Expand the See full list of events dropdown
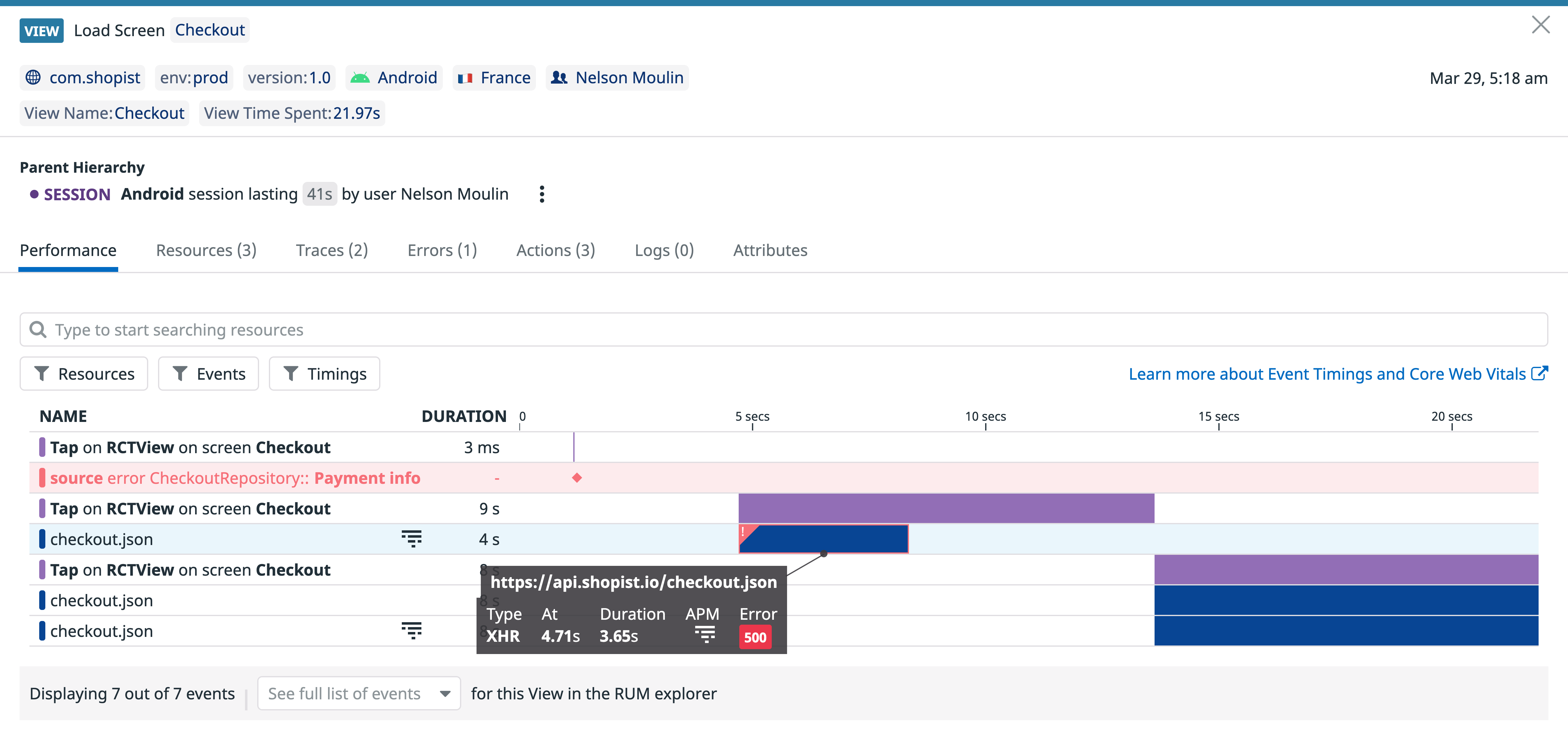This screenshot has width=1568, height=741. coord(359,693)
